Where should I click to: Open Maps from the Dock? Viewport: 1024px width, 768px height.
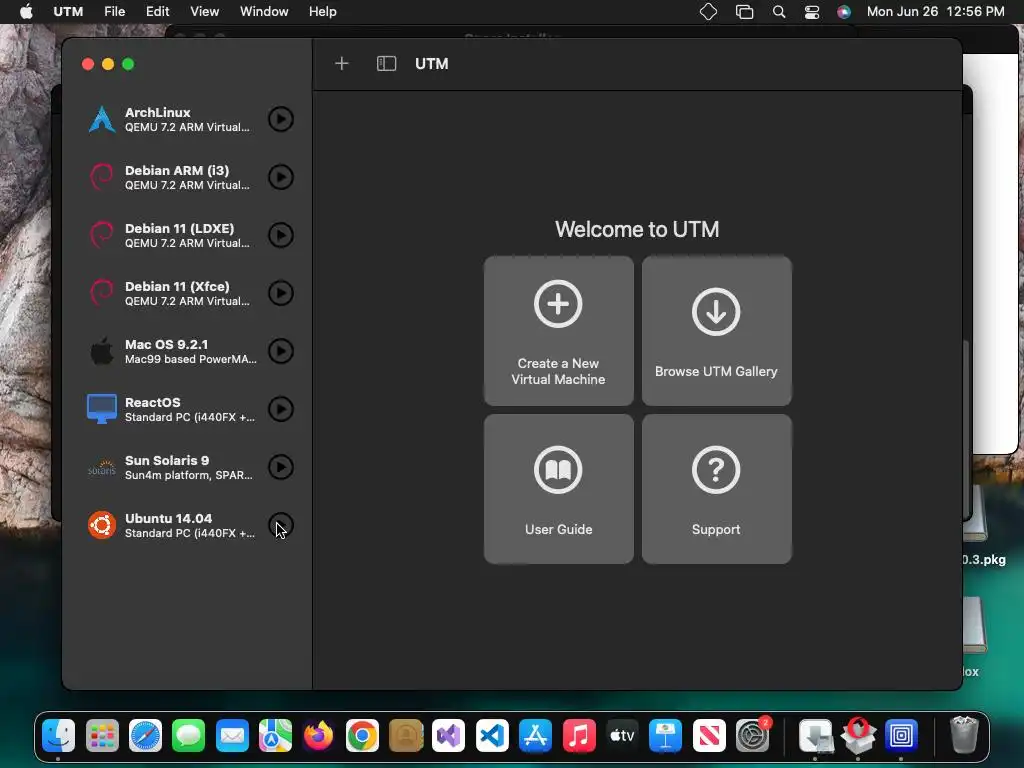(x=276, y=736)
